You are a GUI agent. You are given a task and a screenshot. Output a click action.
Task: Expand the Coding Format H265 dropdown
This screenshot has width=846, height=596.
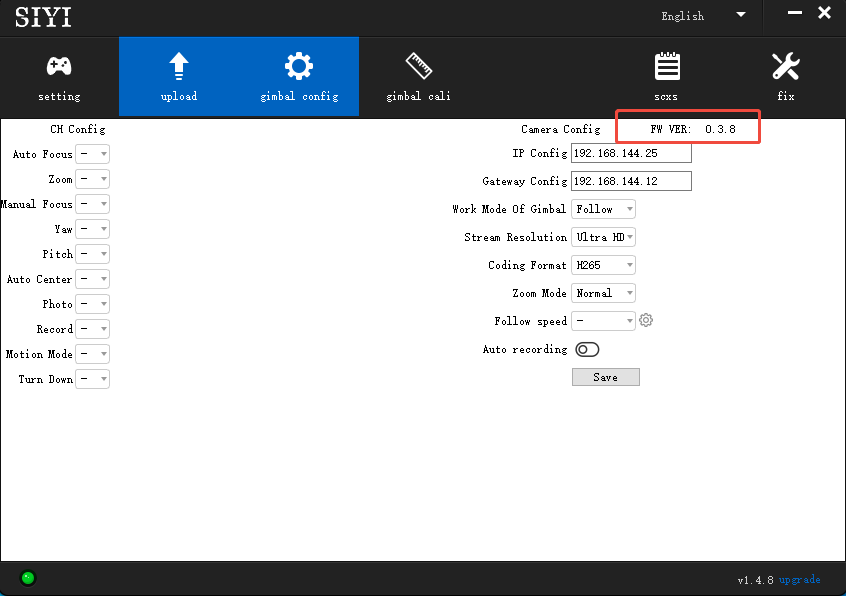coord(604,265)
